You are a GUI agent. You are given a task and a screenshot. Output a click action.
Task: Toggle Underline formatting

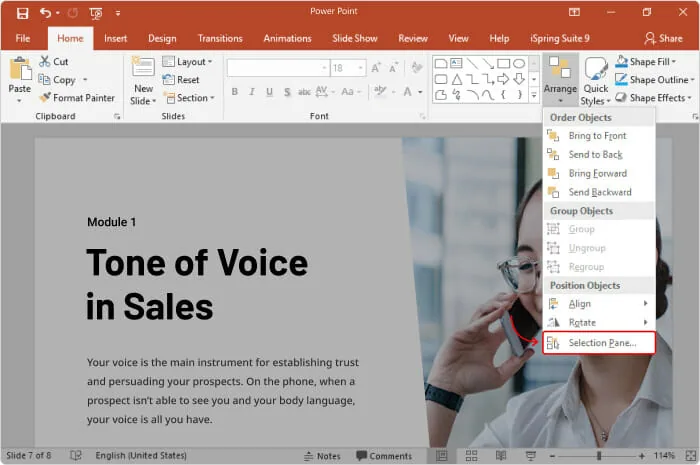269,92
